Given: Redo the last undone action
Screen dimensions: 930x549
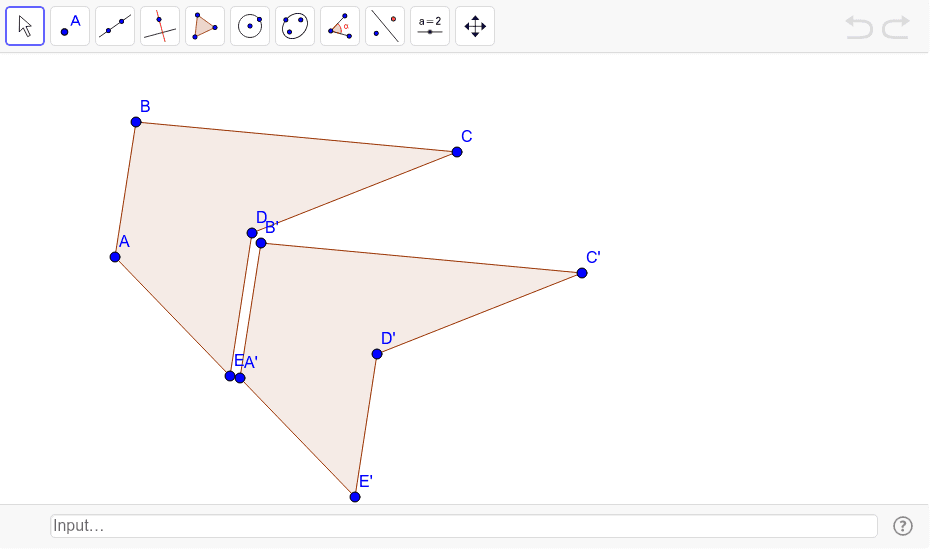Looking at the screenshot, I should [x=896, y=27].
